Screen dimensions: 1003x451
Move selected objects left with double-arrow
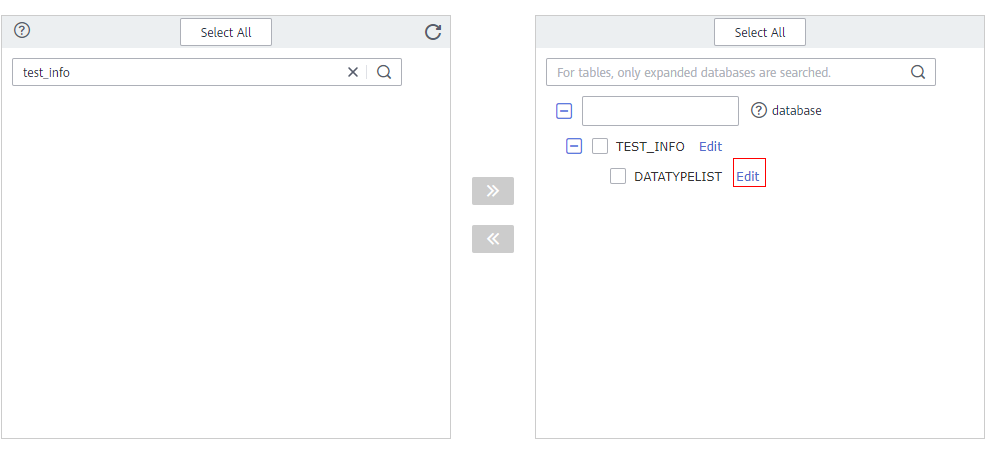[493, 239]
